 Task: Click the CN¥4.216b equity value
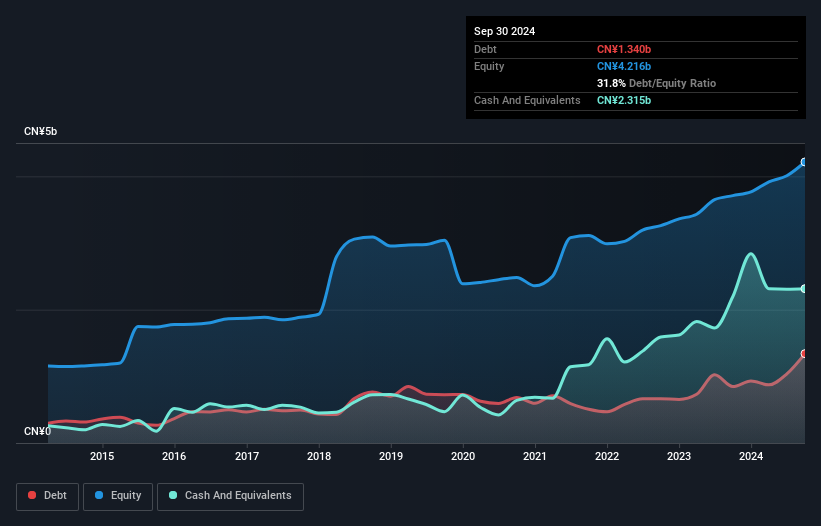coord(624,66)
